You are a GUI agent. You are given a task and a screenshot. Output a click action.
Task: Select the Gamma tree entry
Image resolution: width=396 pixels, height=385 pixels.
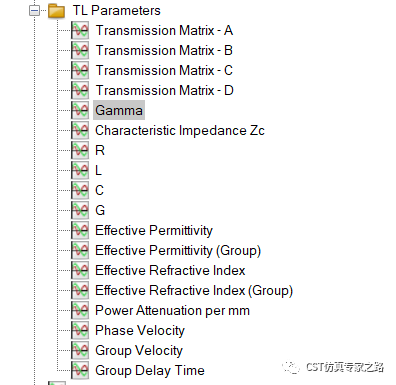[119, 110]
